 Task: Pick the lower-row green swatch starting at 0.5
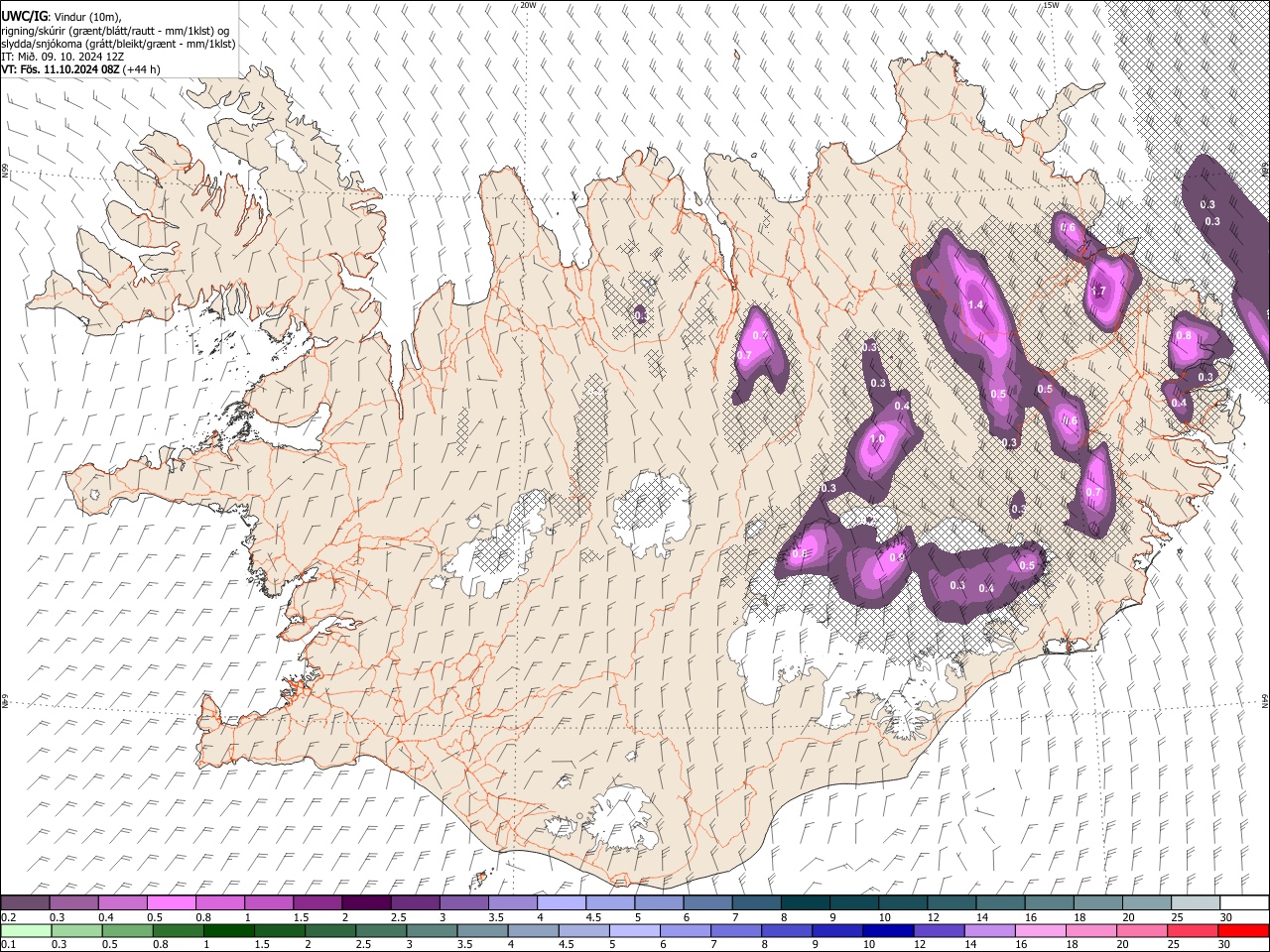click(127, 930)
